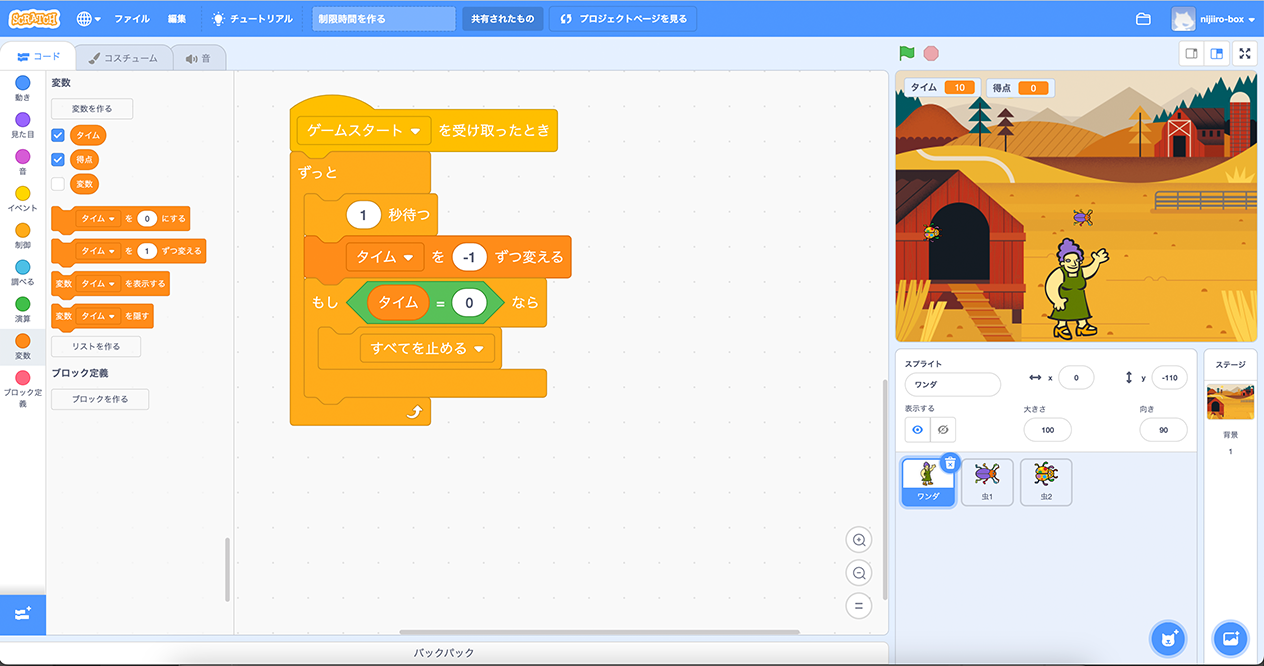
Task: Uncheck the 得点 variable checkbox
Action: click(x=58, y=159)
